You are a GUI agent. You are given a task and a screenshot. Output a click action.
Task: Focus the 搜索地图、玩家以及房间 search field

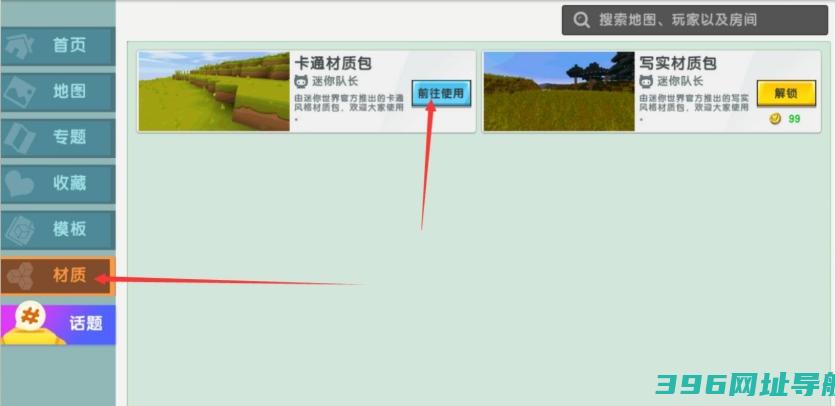tap(694, 20)
